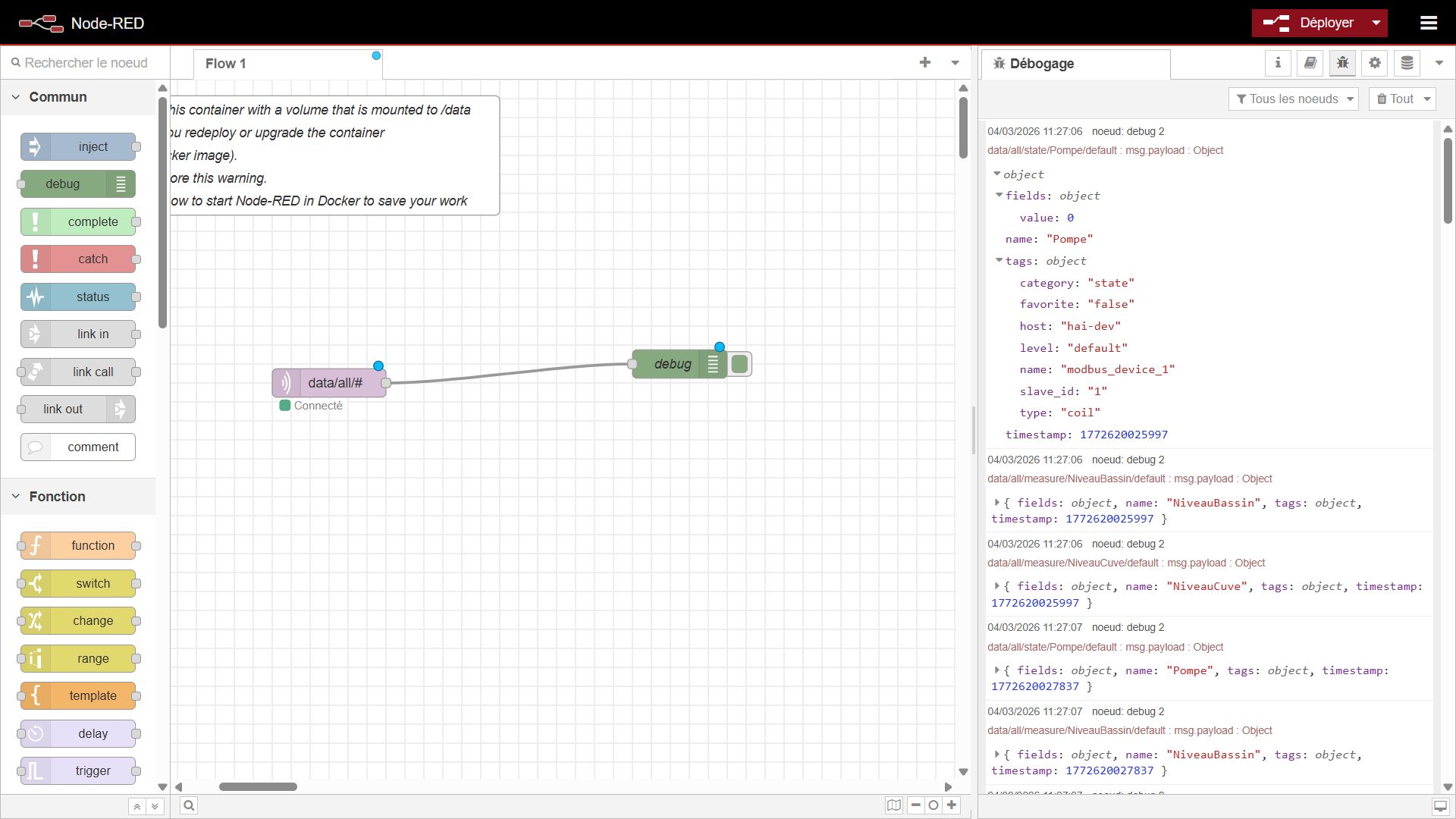The width and height of the screenshot is (1456, 819).
Task: Open the Tous les noeuds filter dropdown
Action: [1293, 99]
